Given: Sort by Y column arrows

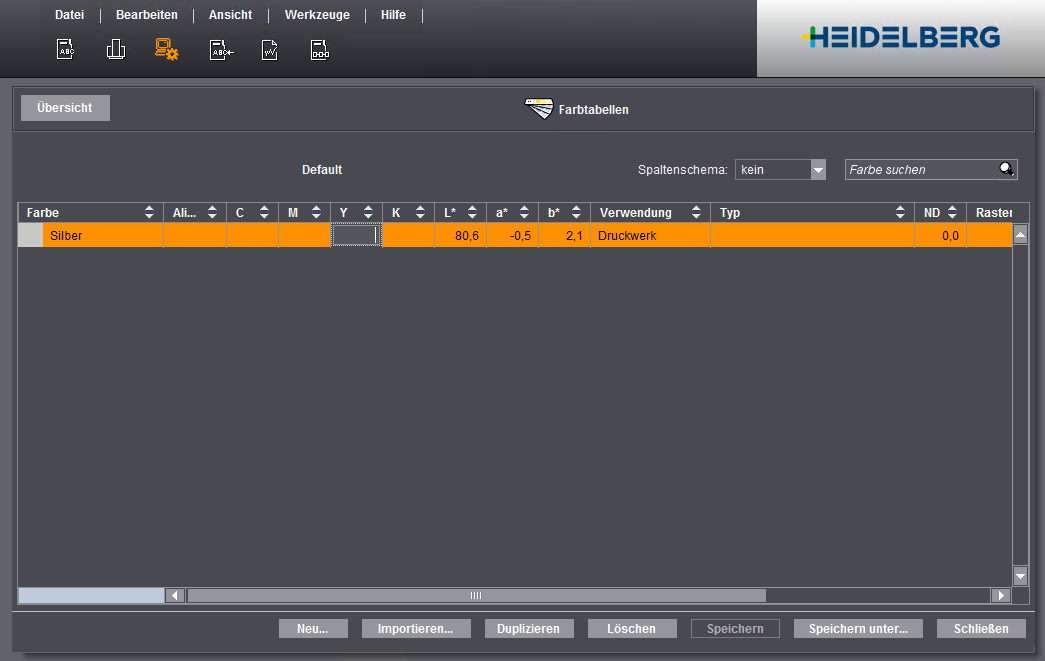Looking at the screenshot, I should 369,213.
